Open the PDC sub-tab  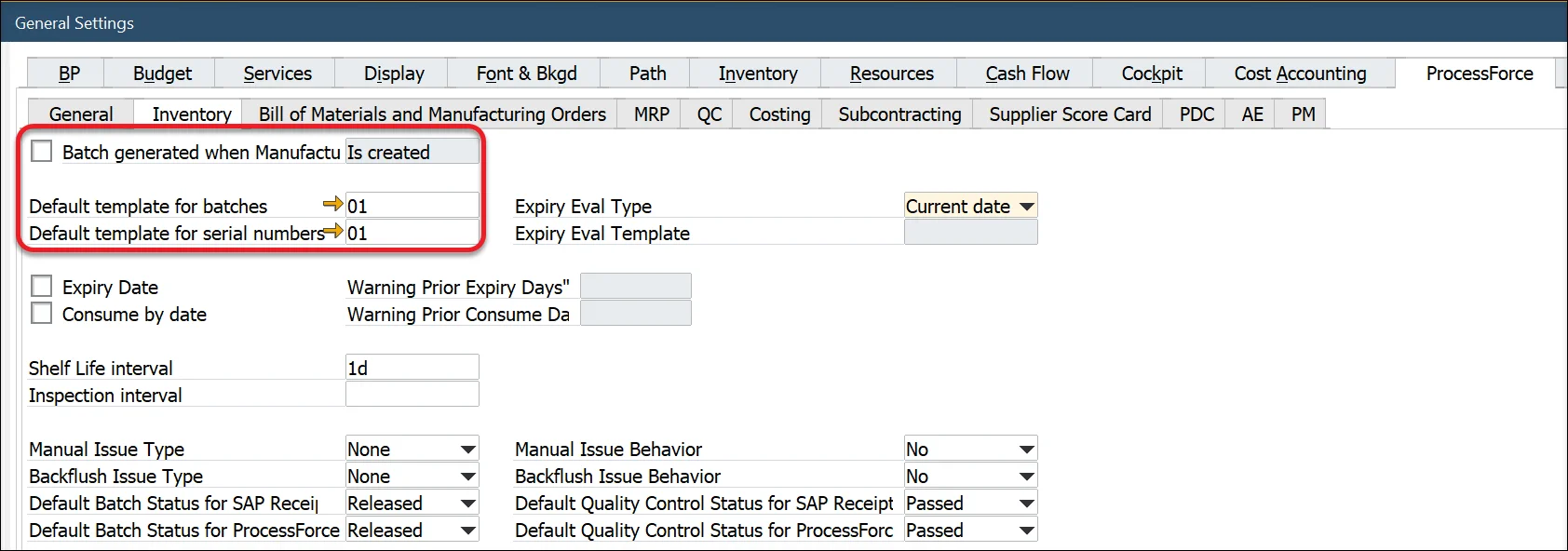click(x=1196, y=114)
